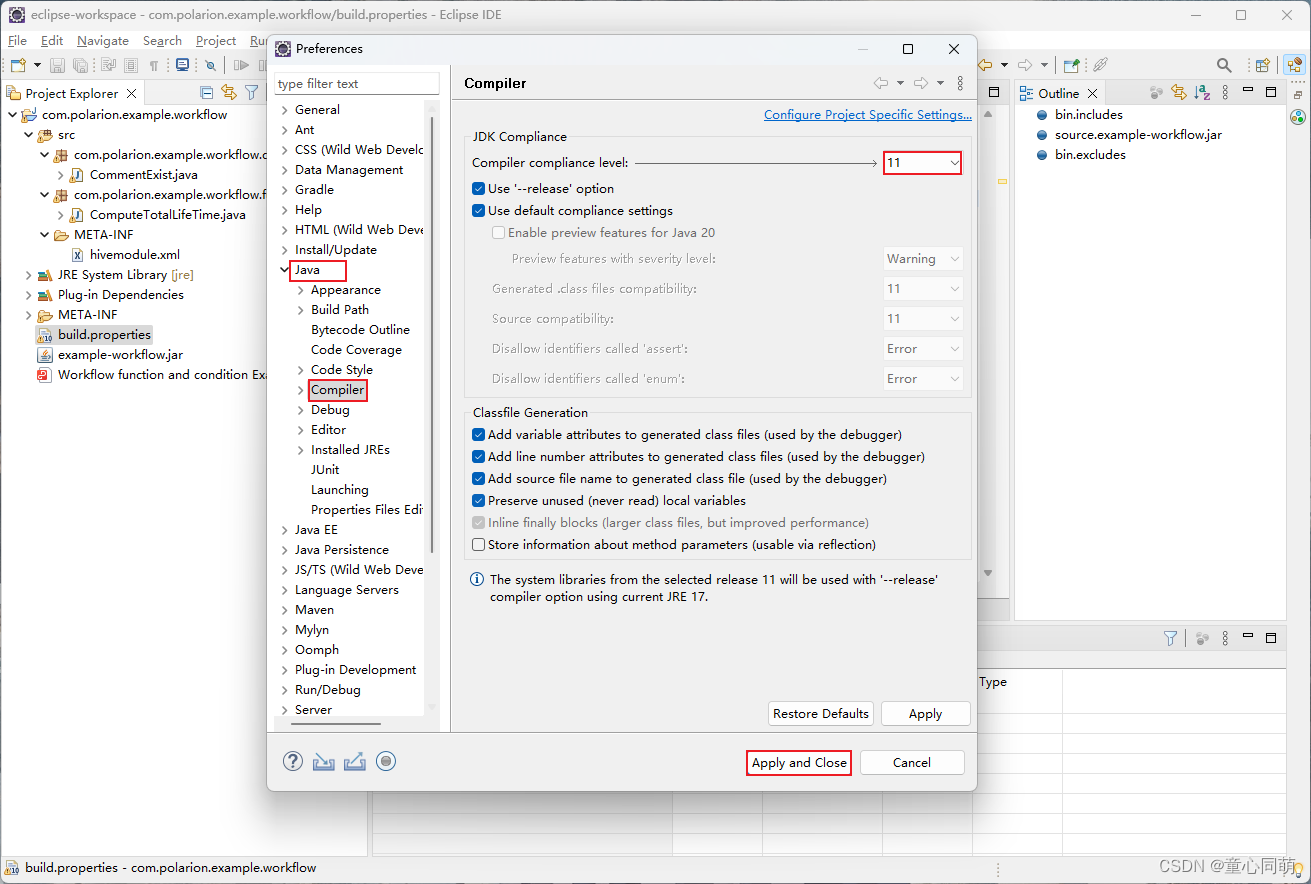Open the Search menu

(162, 41)
